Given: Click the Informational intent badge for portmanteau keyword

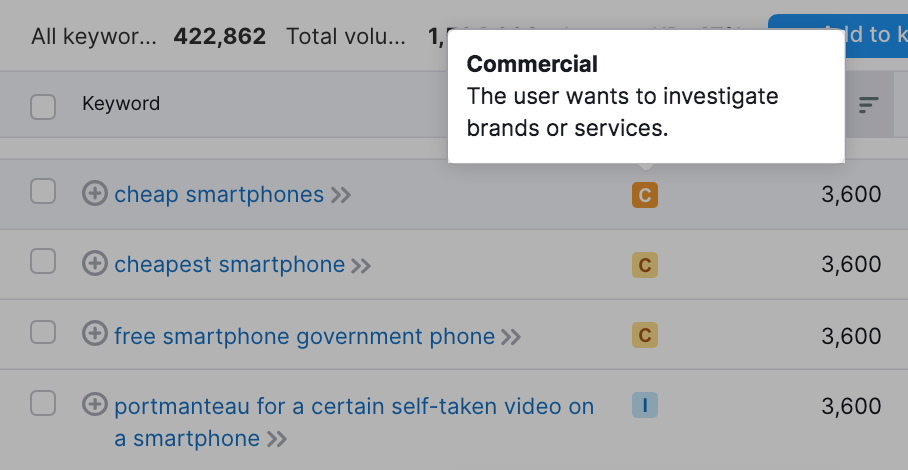Looking at the screenshot, I should pyautogui.click(x=645, y=405).
